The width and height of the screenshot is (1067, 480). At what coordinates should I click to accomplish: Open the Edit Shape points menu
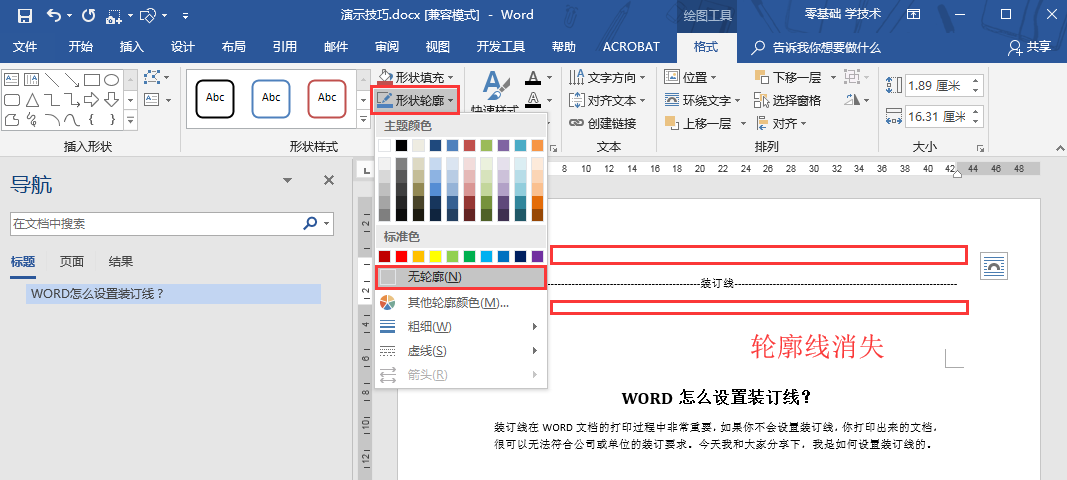[158, 78]
